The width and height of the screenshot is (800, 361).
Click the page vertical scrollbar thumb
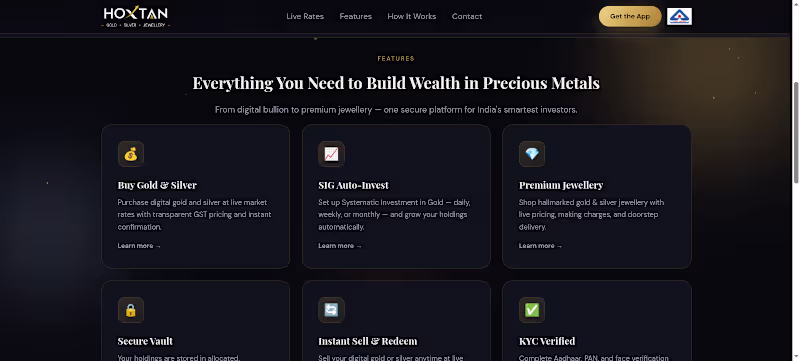[x=795, y=133]
